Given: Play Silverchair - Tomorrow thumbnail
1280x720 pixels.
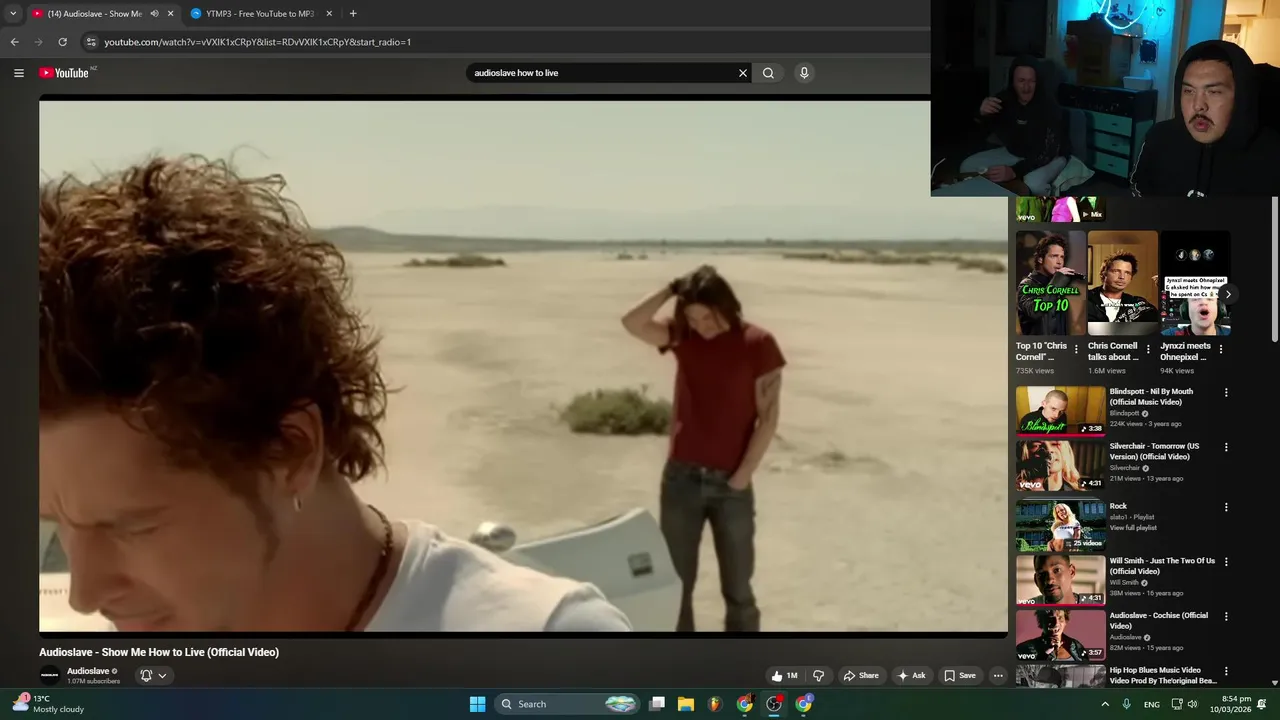Looking at the screenshot, I should 1061,466.
